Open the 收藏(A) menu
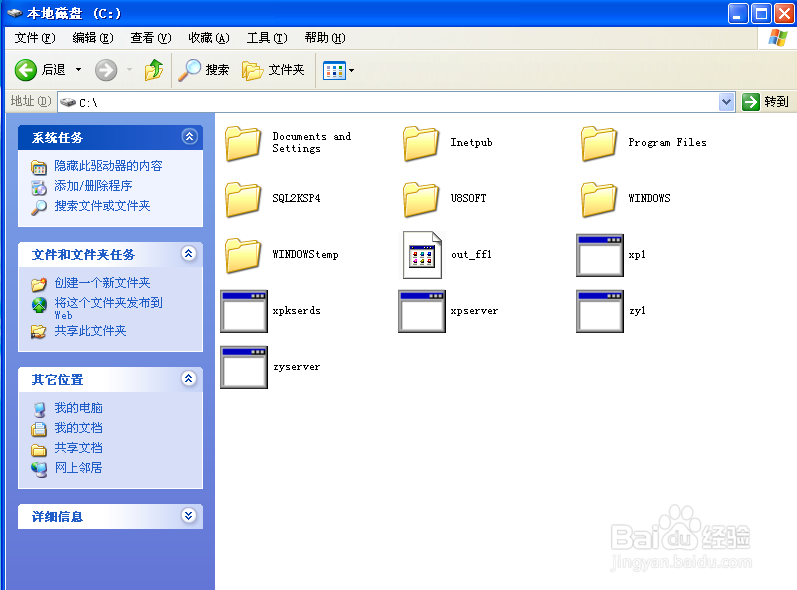 (209, 38)
